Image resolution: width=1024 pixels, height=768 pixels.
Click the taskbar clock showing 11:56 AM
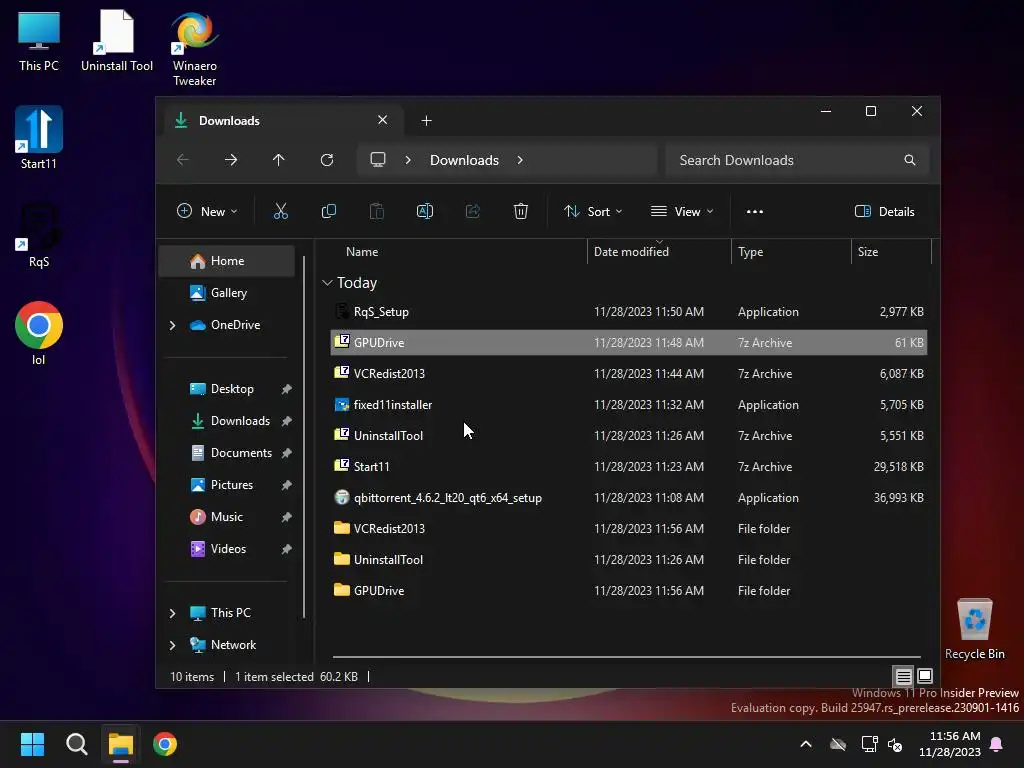click(950, 744)
